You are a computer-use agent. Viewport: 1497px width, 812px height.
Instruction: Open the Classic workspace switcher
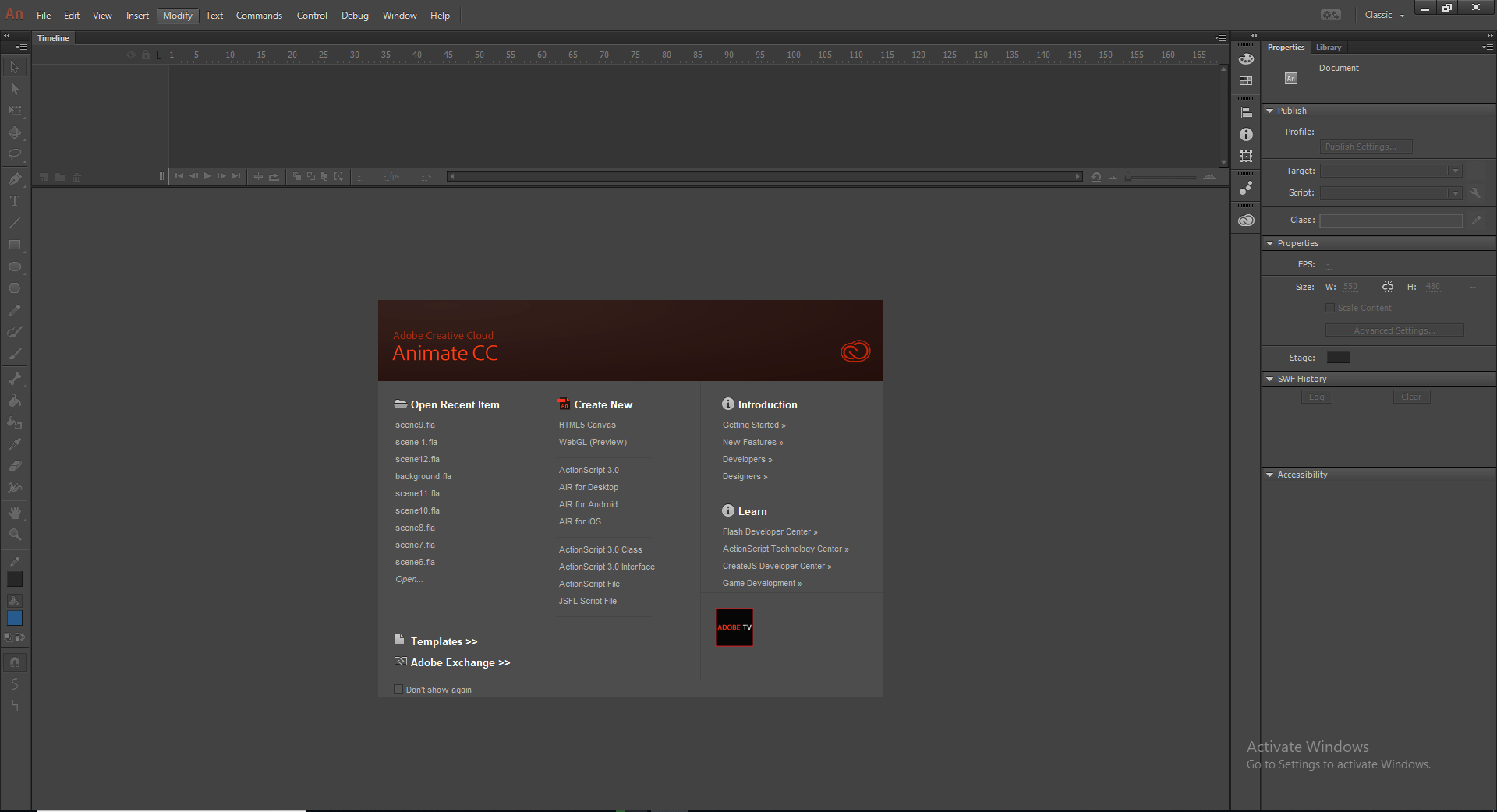click(x=1384, y=15)
